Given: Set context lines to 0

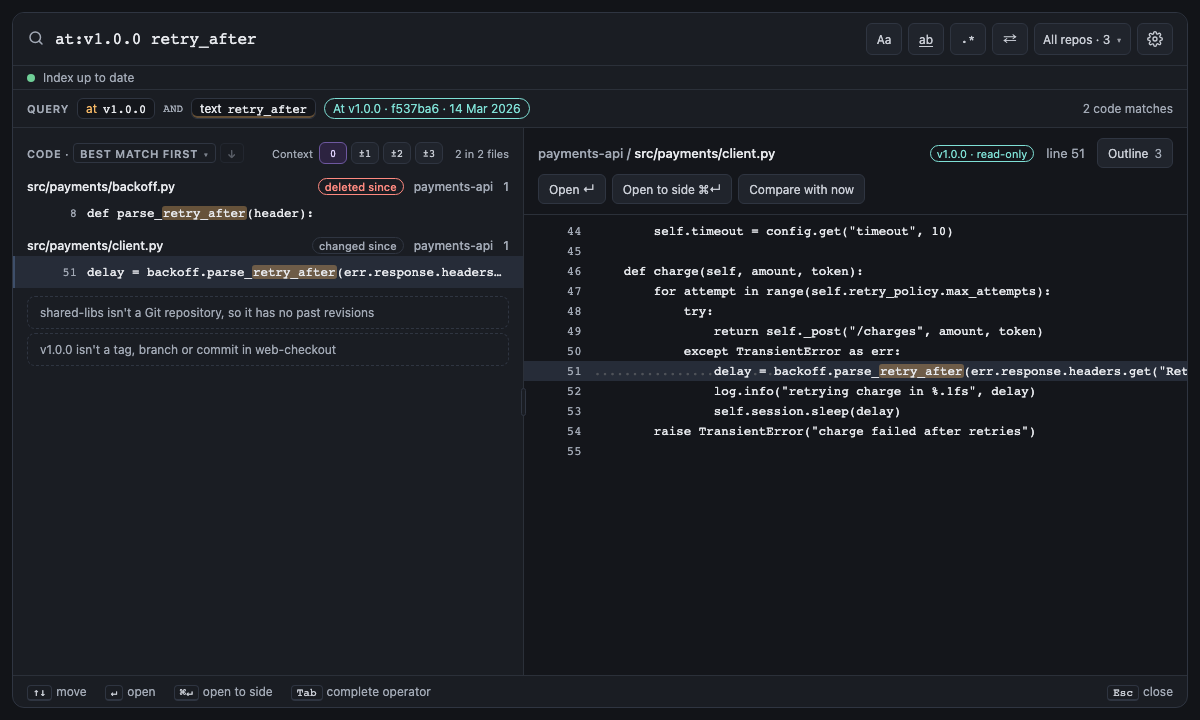Looking at the screenshot, I should coord(333,154).
